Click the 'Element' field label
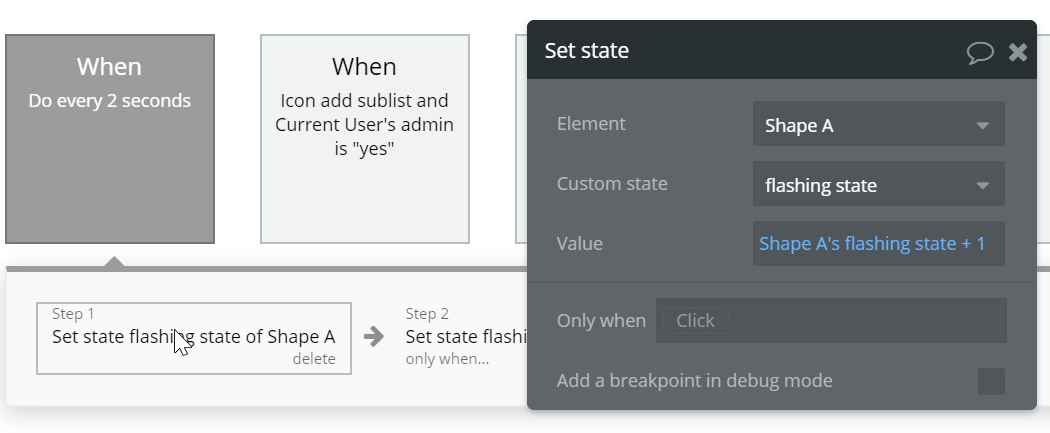This screenshot has width=1050, height=433. click(x=591, y=124)
